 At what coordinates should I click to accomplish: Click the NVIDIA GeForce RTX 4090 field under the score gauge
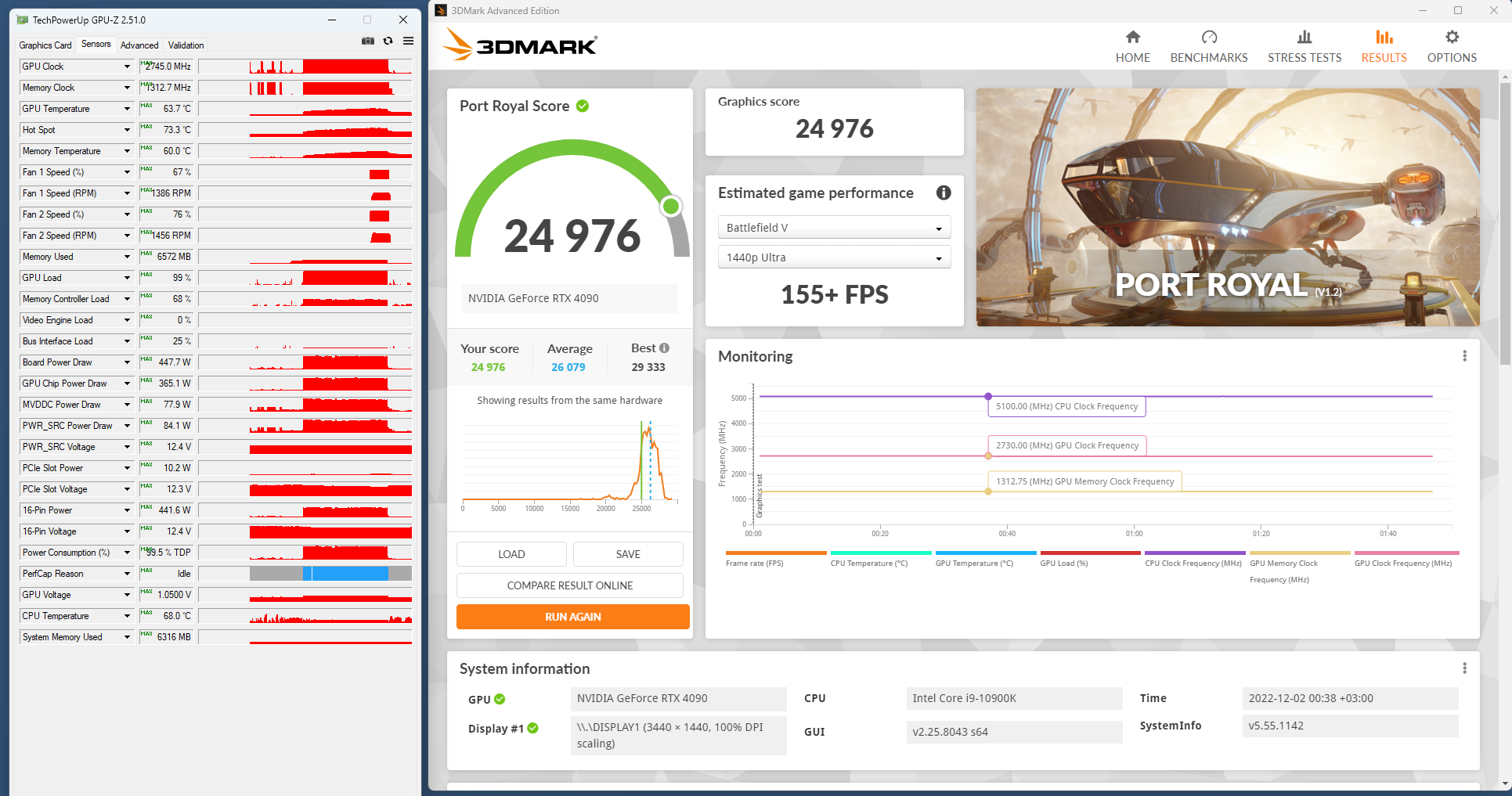tap(569, 298)
